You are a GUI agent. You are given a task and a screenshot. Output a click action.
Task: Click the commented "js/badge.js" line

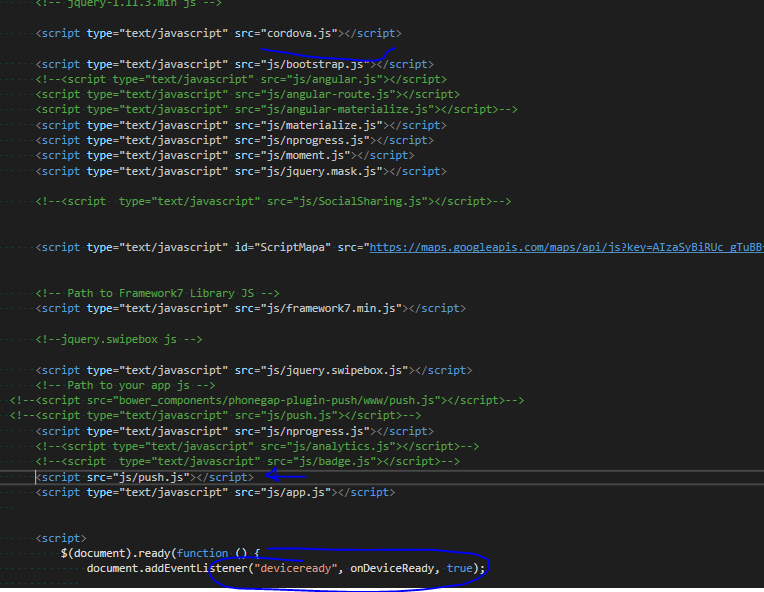click(x=248, y=461)
